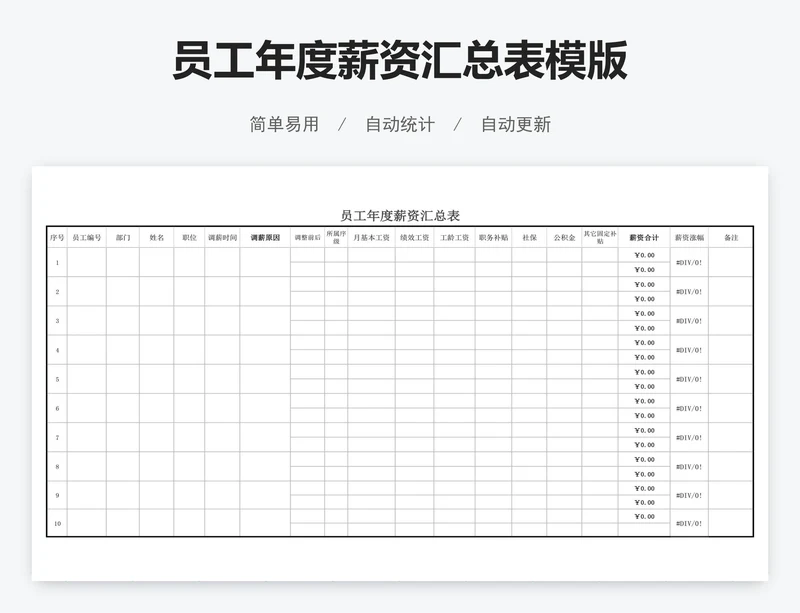Image resolution: width=800 pixels, height=613 pixels.
Task: Select the 薪资涨幅 column header
Action: [x=689, y=238]
